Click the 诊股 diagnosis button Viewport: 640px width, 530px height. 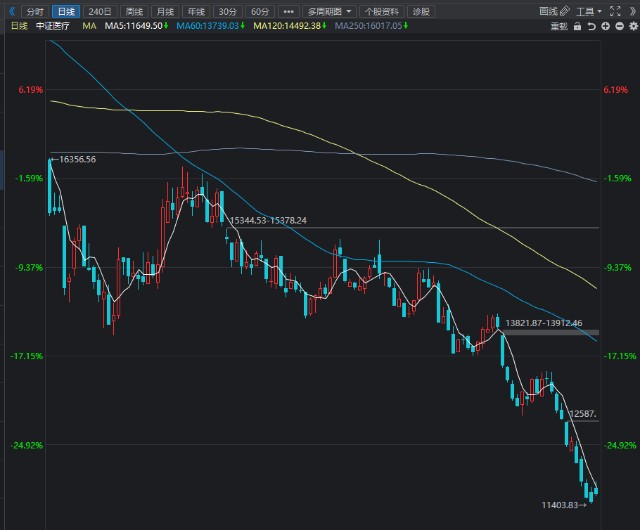(421, 12)
